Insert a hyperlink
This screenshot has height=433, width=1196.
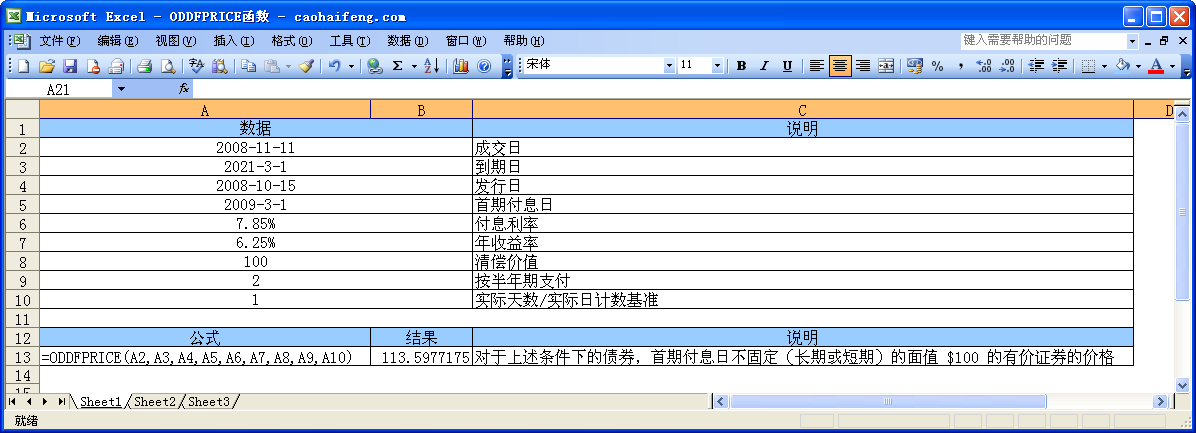pyautogui.click(x=374, y=66)
